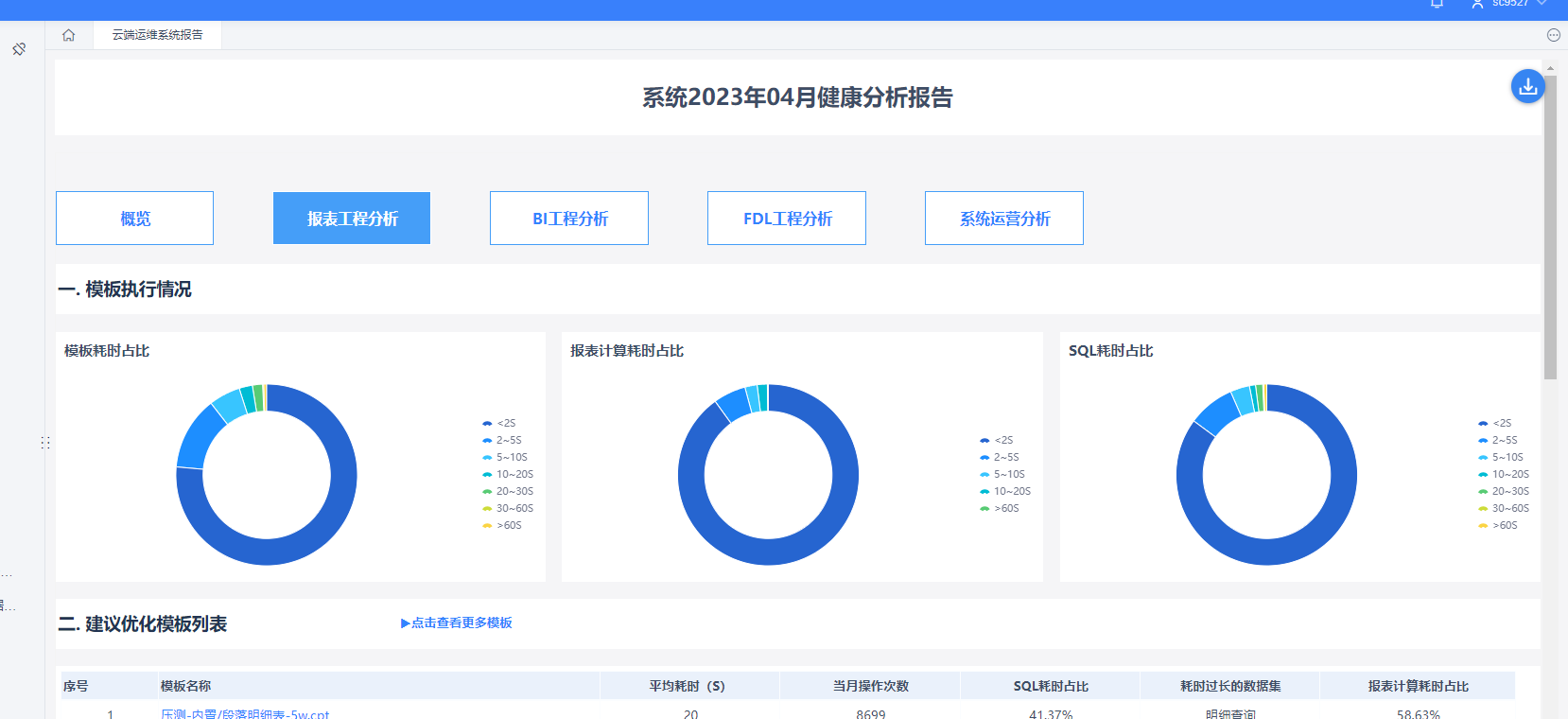Toggle >60S legend in 报表计算耗时占比 chart

(x=1000, y=508)
